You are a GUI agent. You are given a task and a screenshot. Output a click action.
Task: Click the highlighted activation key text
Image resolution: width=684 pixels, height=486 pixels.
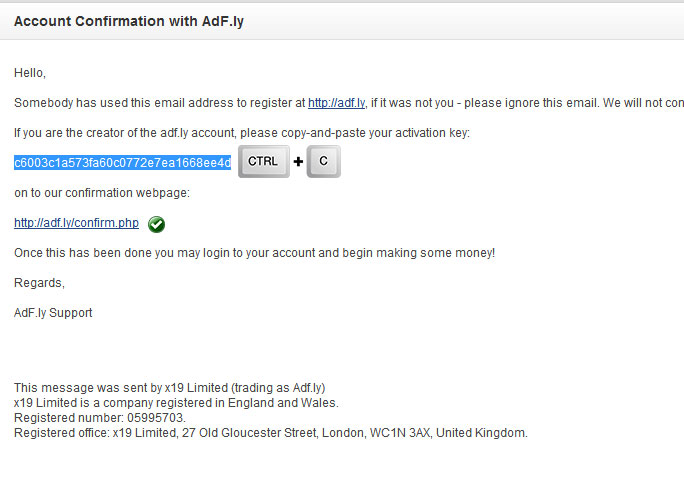point(122,163)
